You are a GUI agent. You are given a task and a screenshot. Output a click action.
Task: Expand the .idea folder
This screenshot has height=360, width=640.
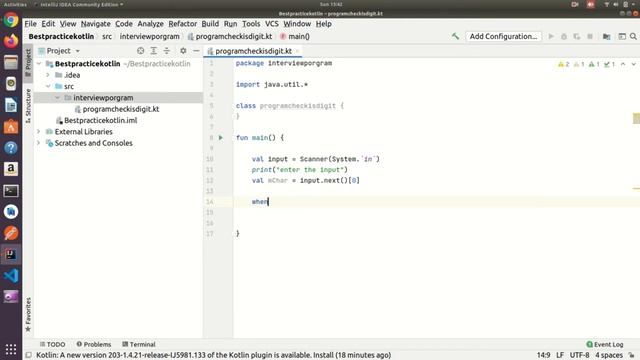pos(48,75)
